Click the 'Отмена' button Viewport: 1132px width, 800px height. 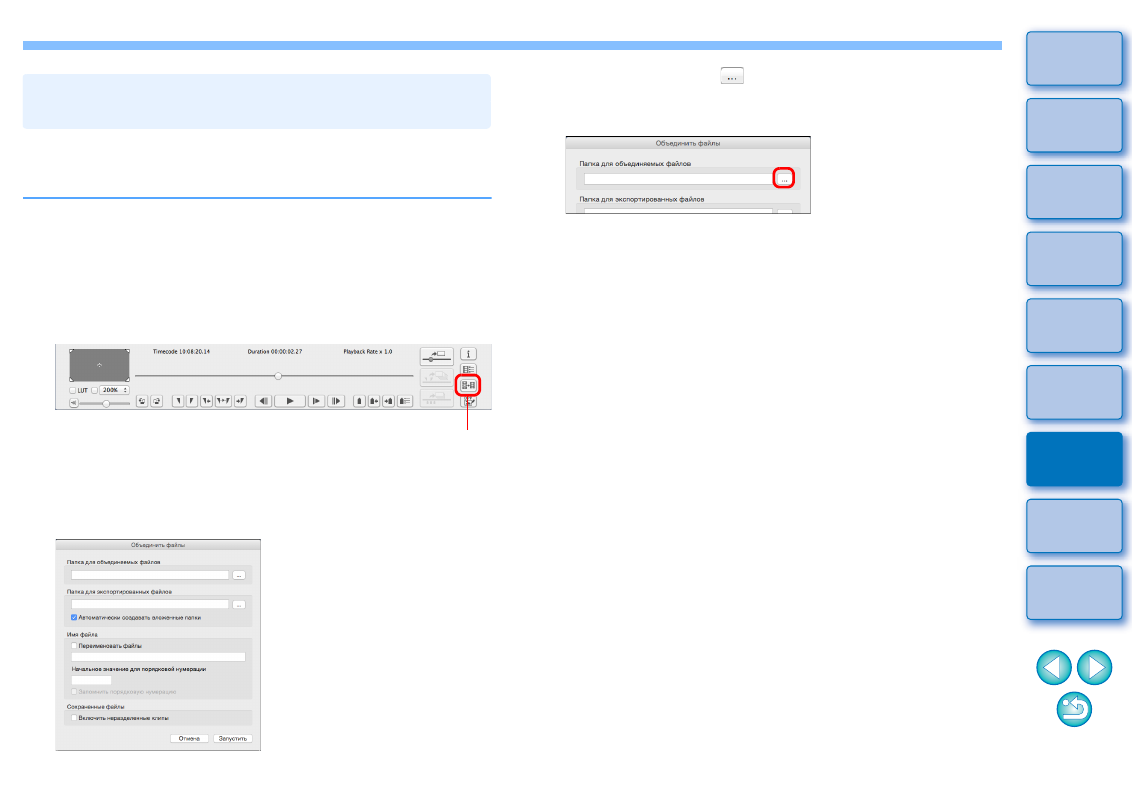click(x=189, y=739)
